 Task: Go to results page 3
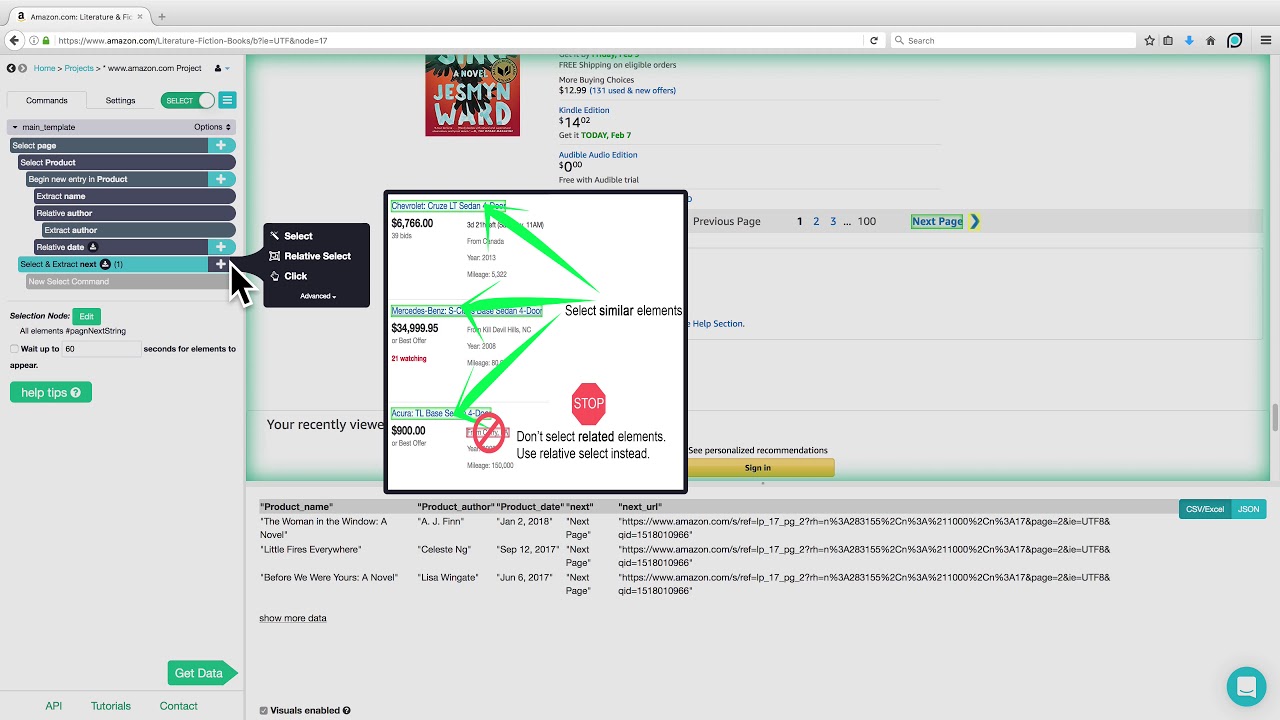point(833,221)
